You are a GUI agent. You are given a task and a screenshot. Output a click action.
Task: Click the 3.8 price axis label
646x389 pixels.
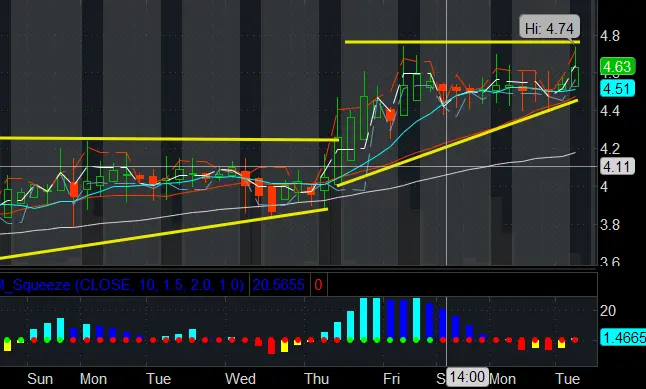click(x=610, y=225)
